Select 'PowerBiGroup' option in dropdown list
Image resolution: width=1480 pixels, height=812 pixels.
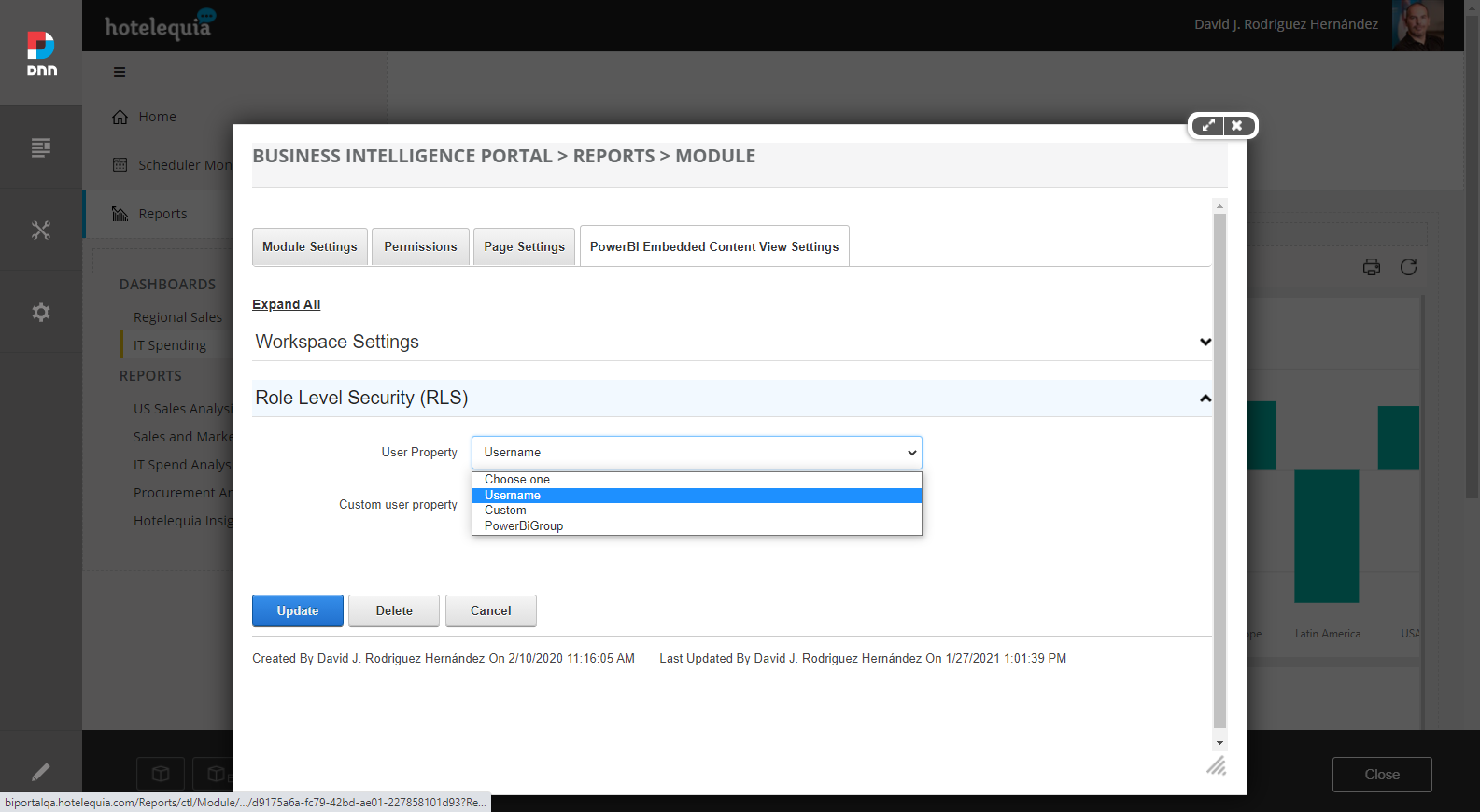click(697, 526)
